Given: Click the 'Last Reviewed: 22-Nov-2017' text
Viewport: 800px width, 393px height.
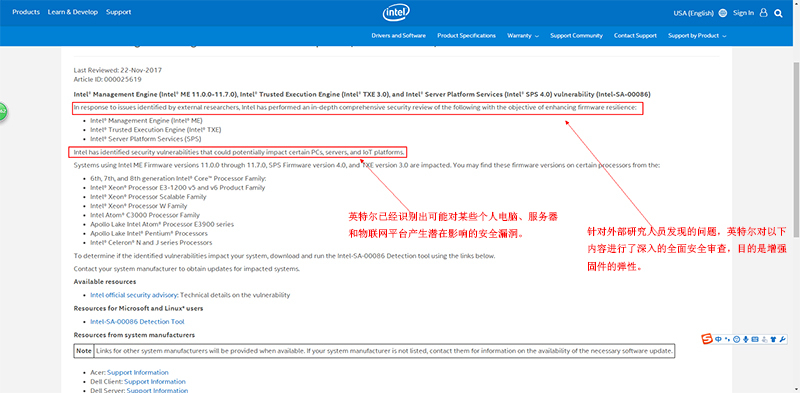Looking at the screenshot, I should point(118,70).
